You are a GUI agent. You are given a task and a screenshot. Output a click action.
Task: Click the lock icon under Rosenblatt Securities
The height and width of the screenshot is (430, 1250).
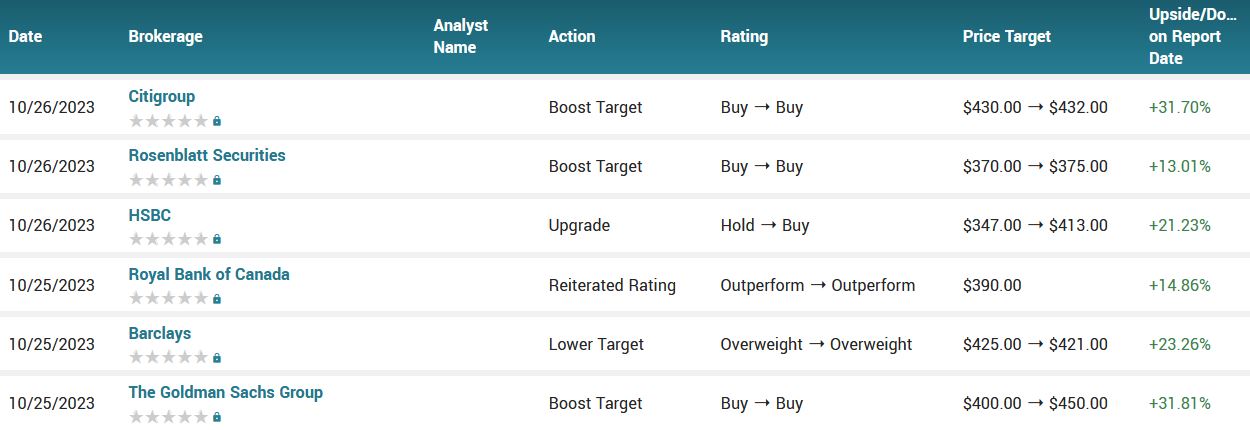click(217, 180)
